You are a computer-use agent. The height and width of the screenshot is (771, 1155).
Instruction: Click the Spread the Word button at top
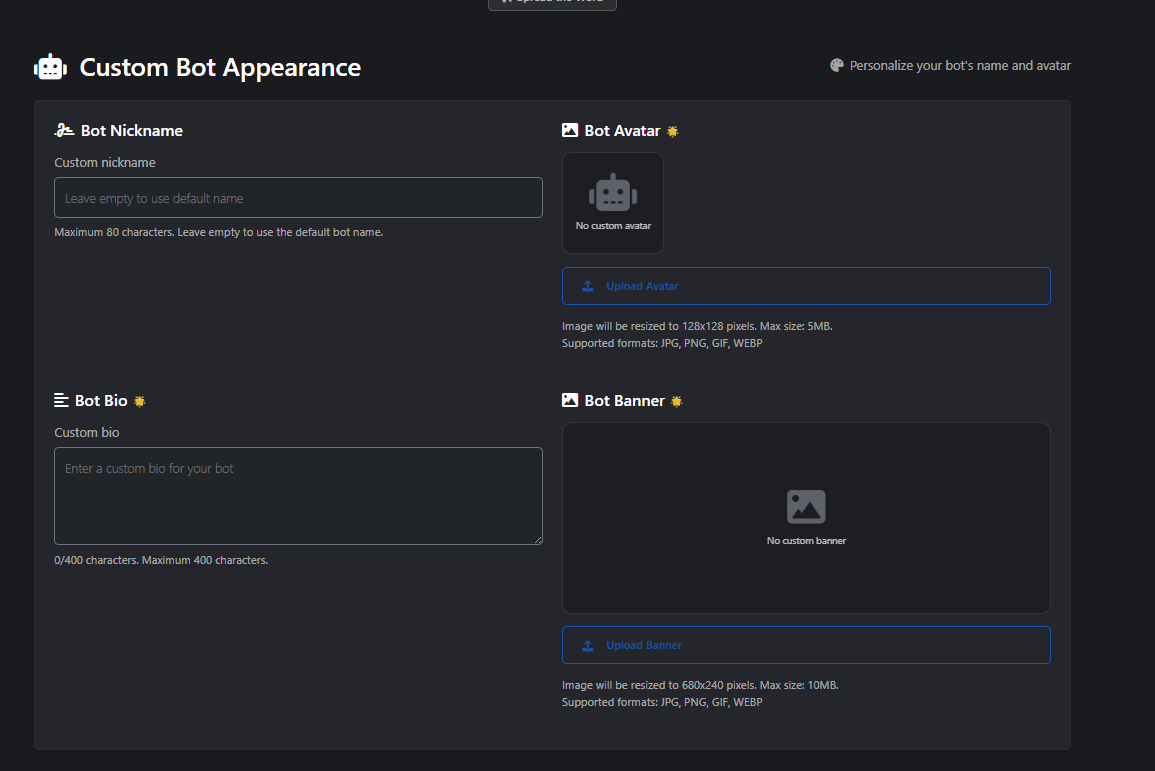[552, 3]
